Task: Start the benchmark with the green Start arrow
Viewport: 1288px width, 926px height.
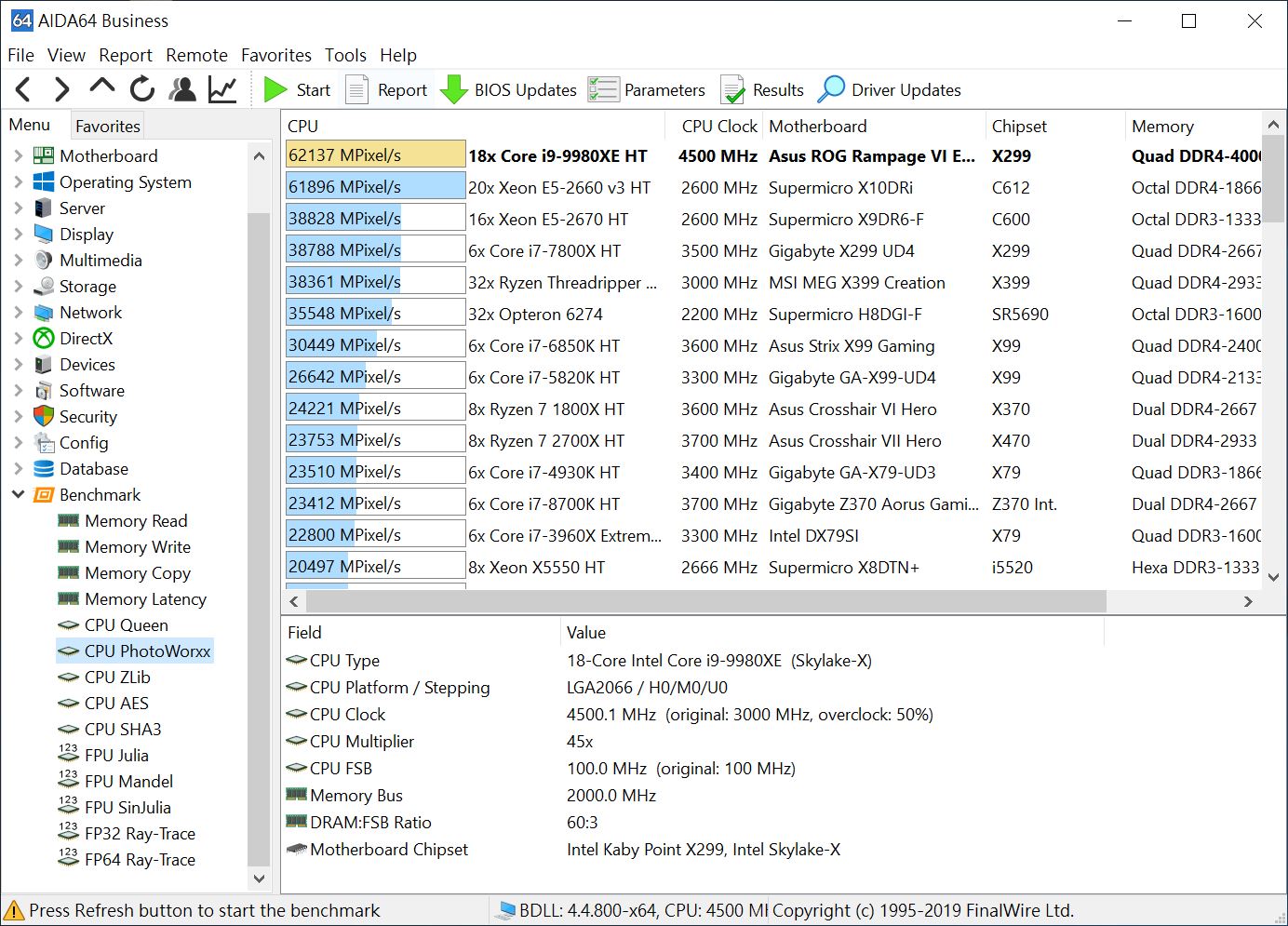Action: (x=275, y=89)
